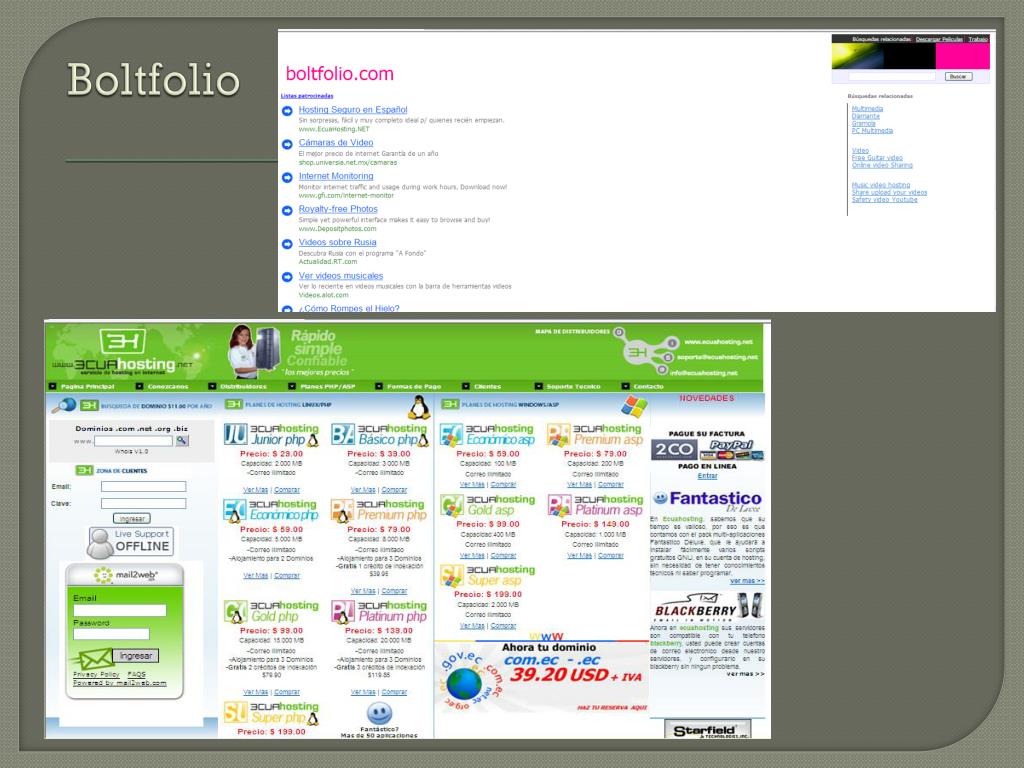
Task: Click the Gold php plan icon
Action: point(235,612)
